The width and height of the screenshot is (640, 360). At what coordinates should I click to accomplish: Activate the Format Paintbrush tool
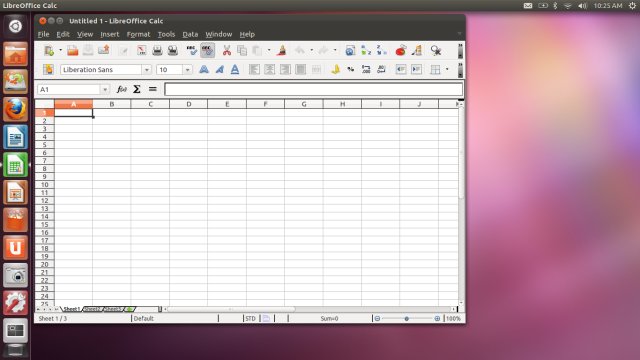[x=281, y=50]
